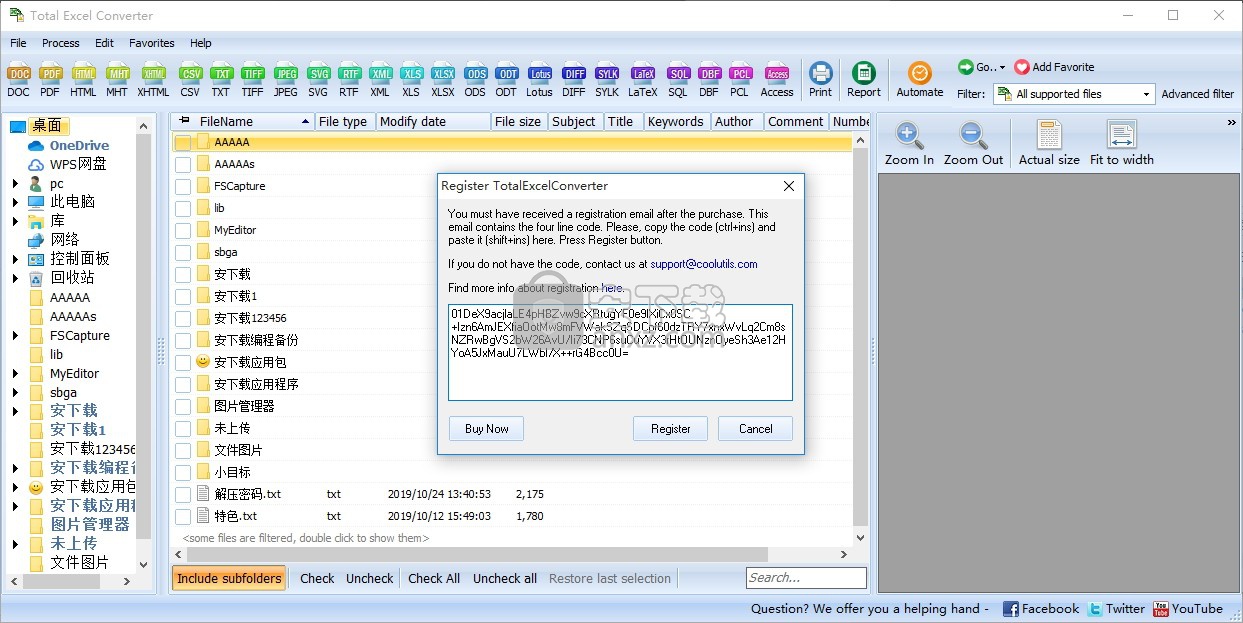The height and width of the screenshot is (623, 1243).
Task: Check the FSCapture folder checkbox
Action: point(182,186)
